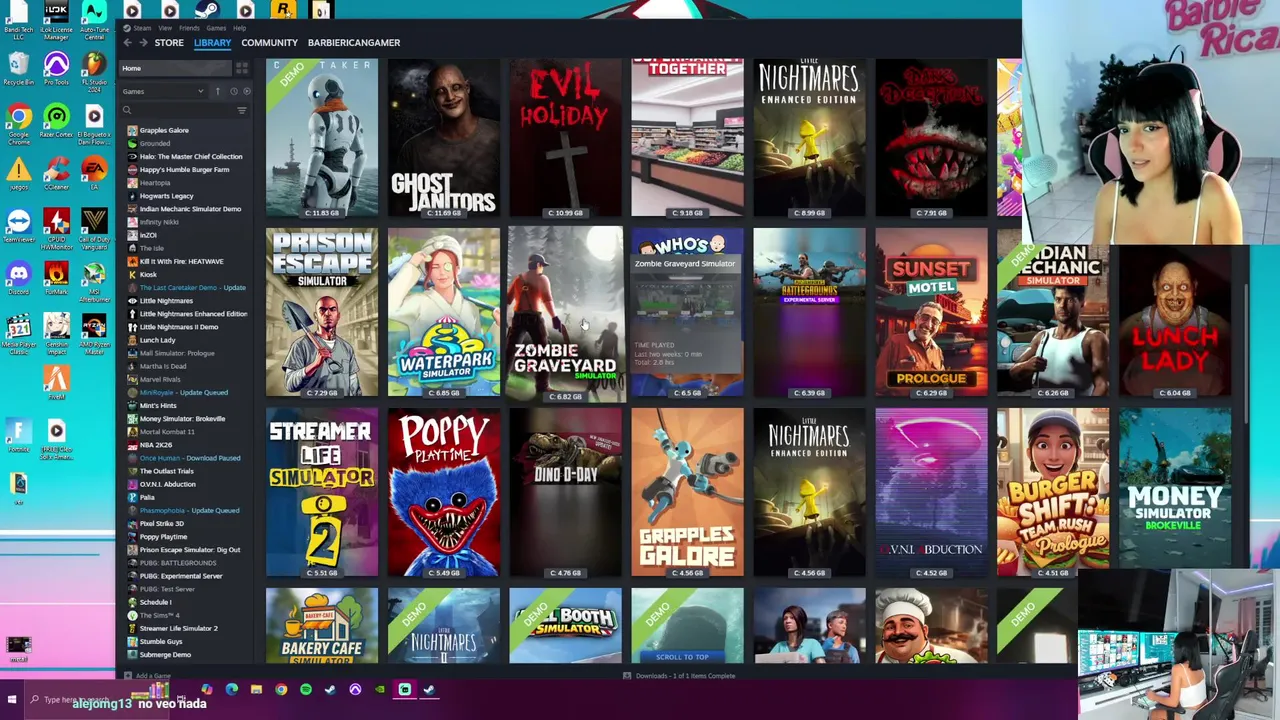Screen dimensions: 1280x720
Task: Open the Lunch Lady cover
Action: (1175, 312)
